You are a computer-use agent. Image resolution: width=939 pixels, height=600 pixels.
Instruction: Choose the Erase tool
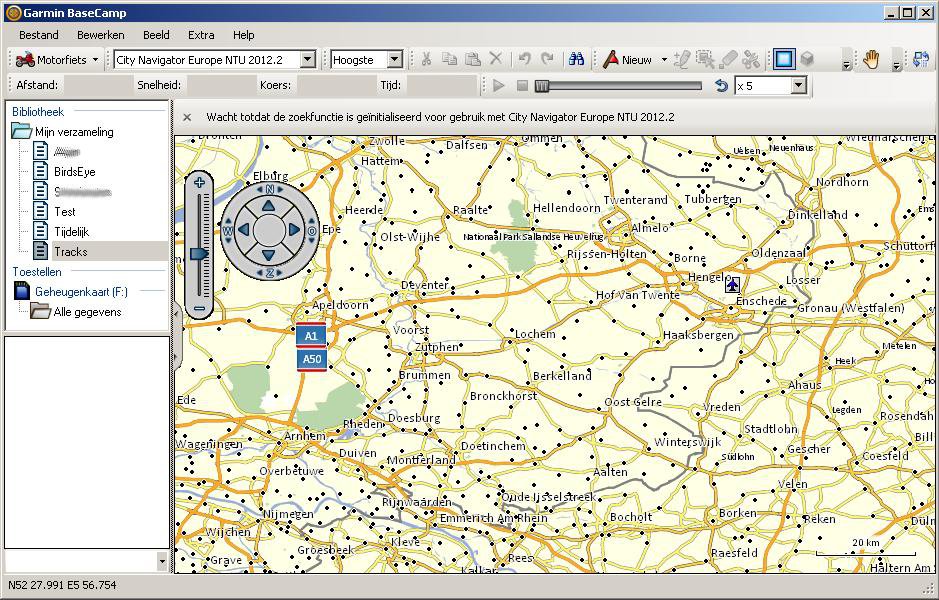tap(728, 59)
